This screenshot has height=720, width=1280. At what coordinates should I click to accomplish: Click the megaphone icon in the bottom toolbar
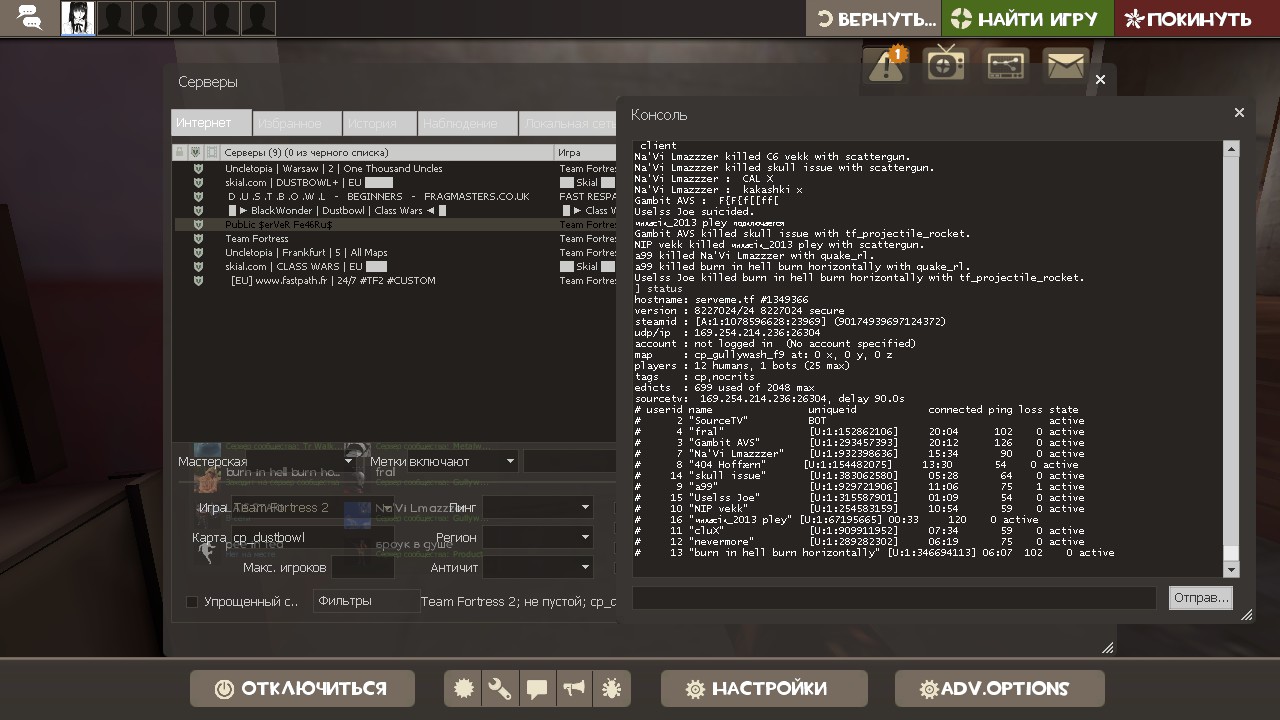574,689
